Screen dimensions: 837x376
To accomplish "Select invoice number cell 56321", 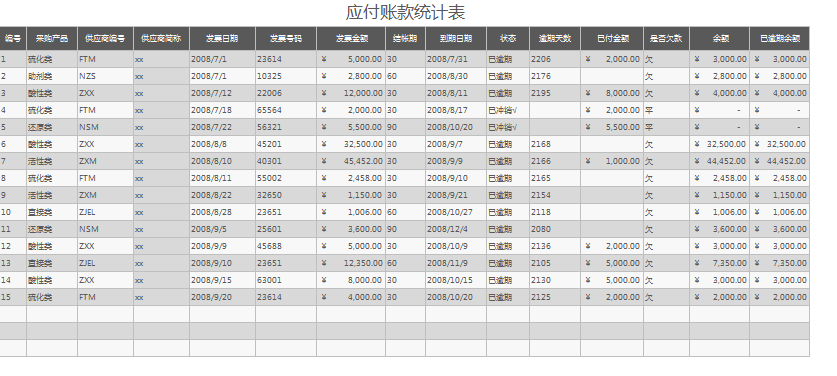I will pos(286,128).
